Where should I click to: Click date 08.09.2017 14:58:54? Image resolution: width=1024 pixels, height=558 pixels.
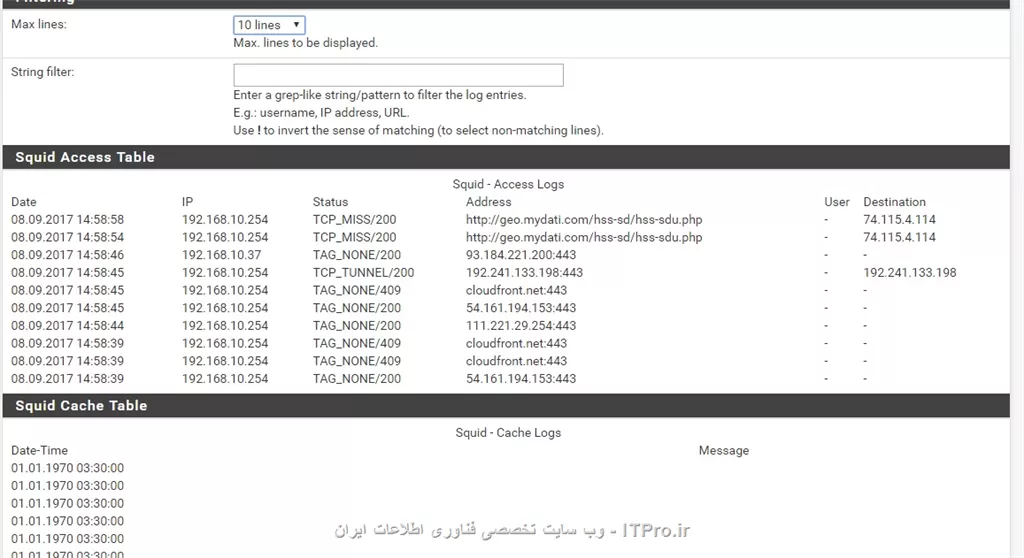pyautogui.click(x=67, y=237)
